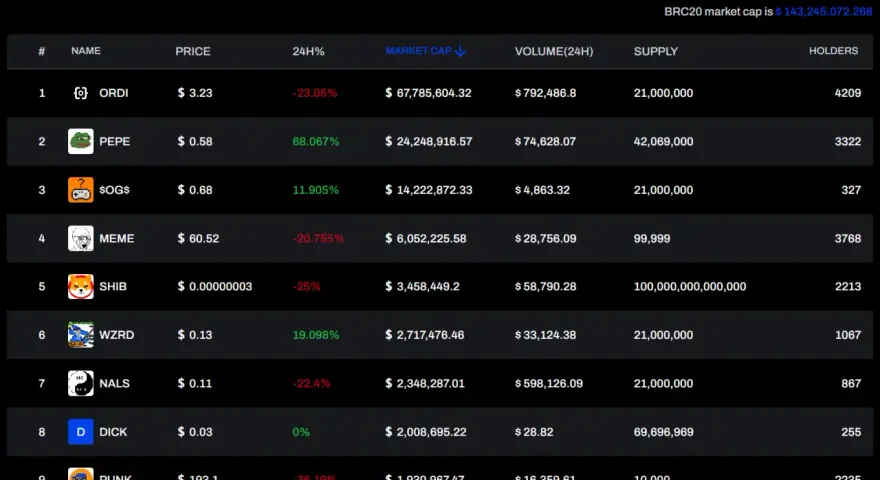The height and width of the screenshot is (480, 880).
Task: Click supply 100,000,000,000,000
Action: pos(690,286)
